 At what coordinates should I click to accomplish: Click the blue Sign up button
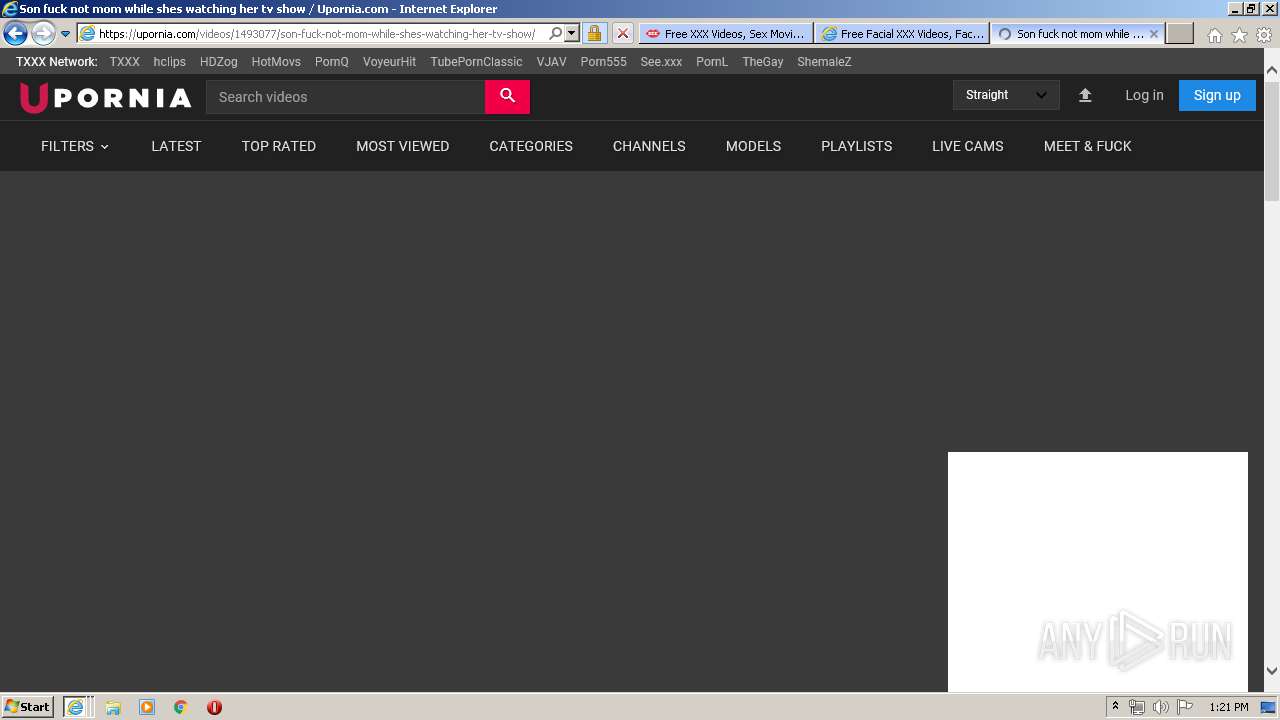coord(1217,95)
